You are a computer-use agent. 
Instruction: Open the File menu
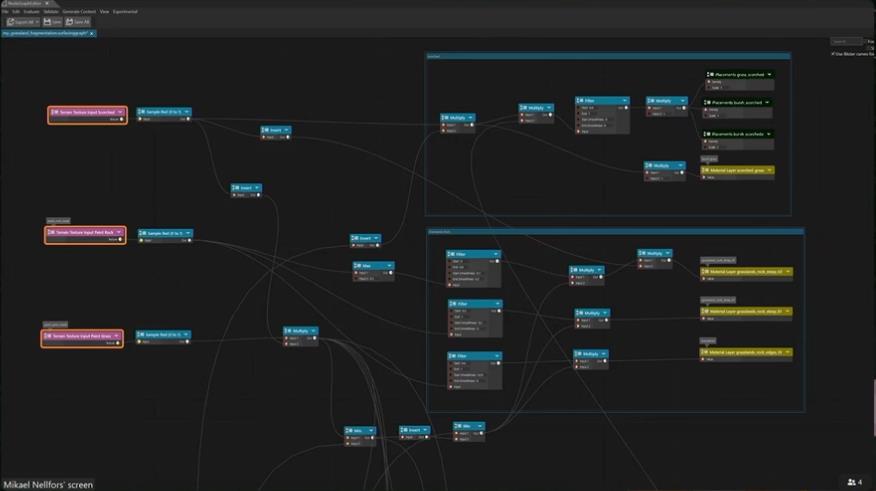coord(5,12)
